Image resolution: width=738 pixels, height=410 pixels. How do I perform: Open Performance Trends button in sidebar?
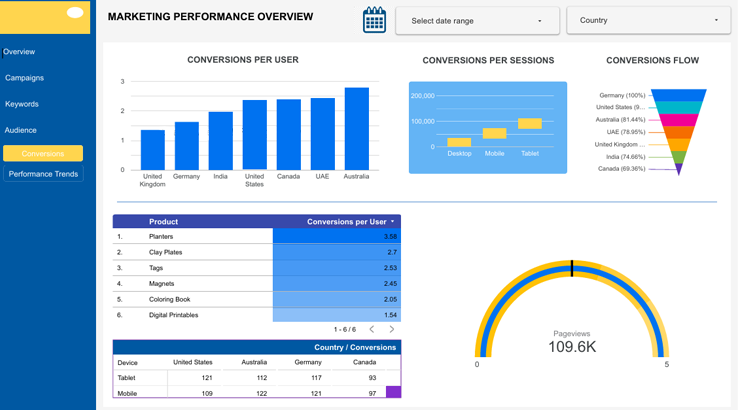pyautogui.click(x=43, y=174)
